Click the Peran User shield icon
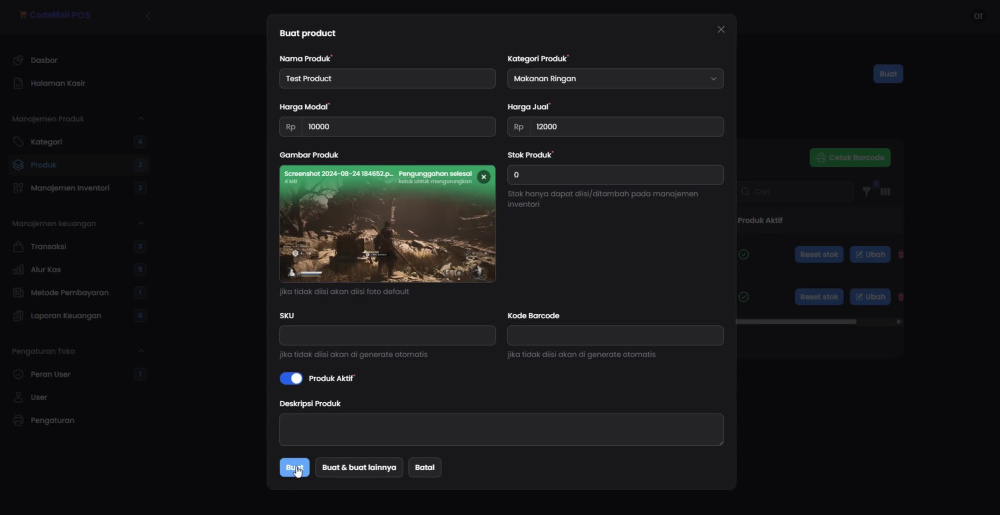 [18, 374]
